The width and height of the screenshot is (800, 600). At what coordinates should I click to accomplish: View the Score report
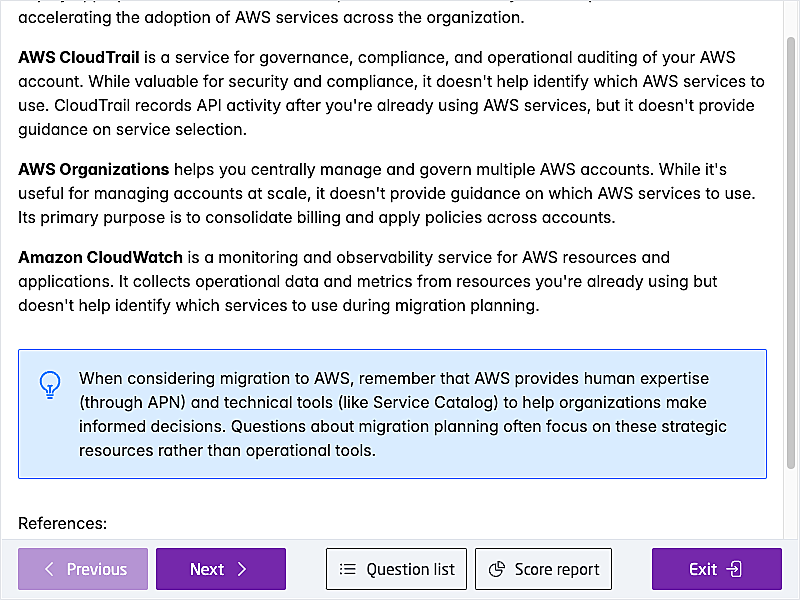pos(543,569)
